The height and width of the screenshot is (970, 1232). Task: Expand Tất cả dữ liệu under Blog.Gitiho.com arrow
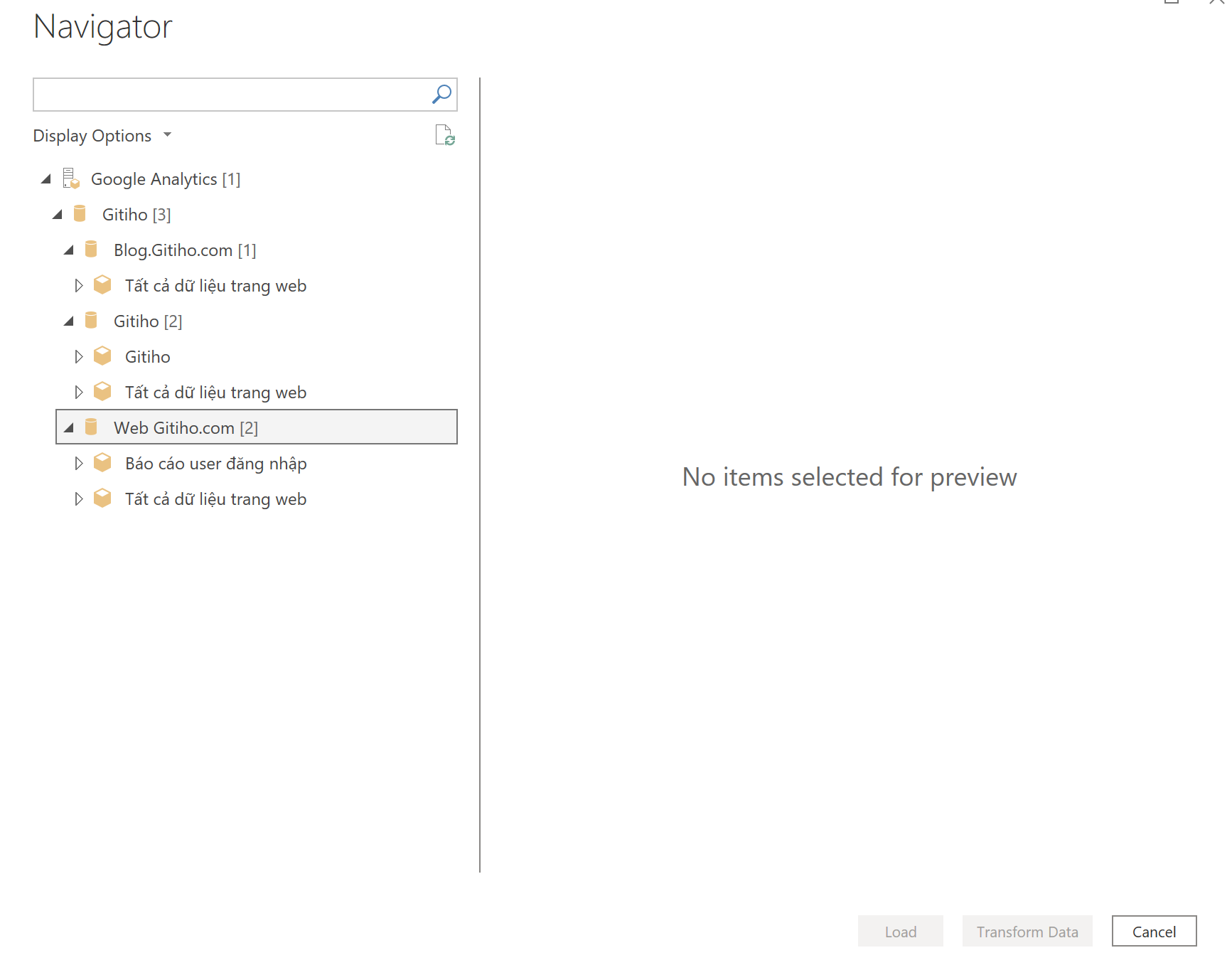click(79, 285)
